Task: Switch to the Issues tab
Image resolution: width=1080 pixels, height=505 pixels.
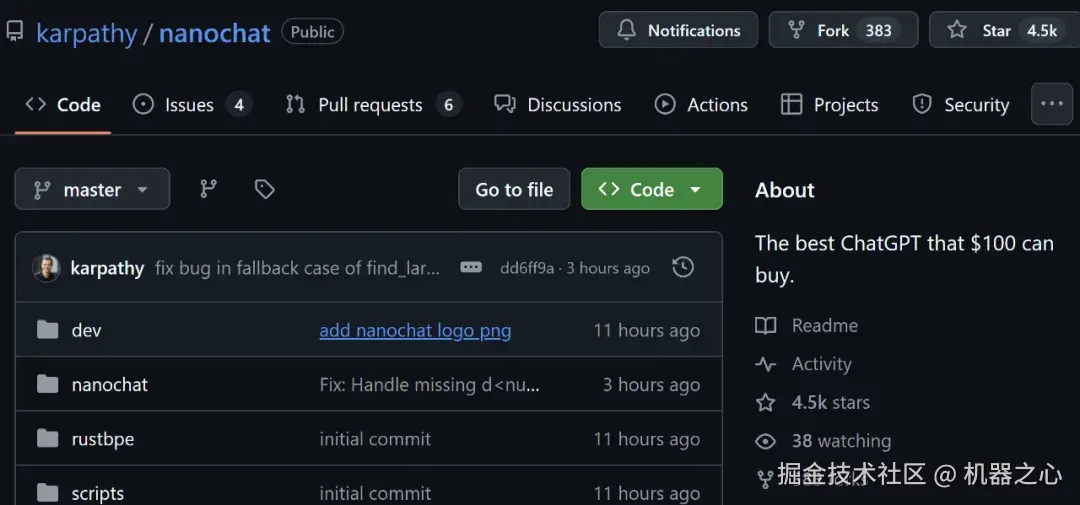Action: click(189, 105)
